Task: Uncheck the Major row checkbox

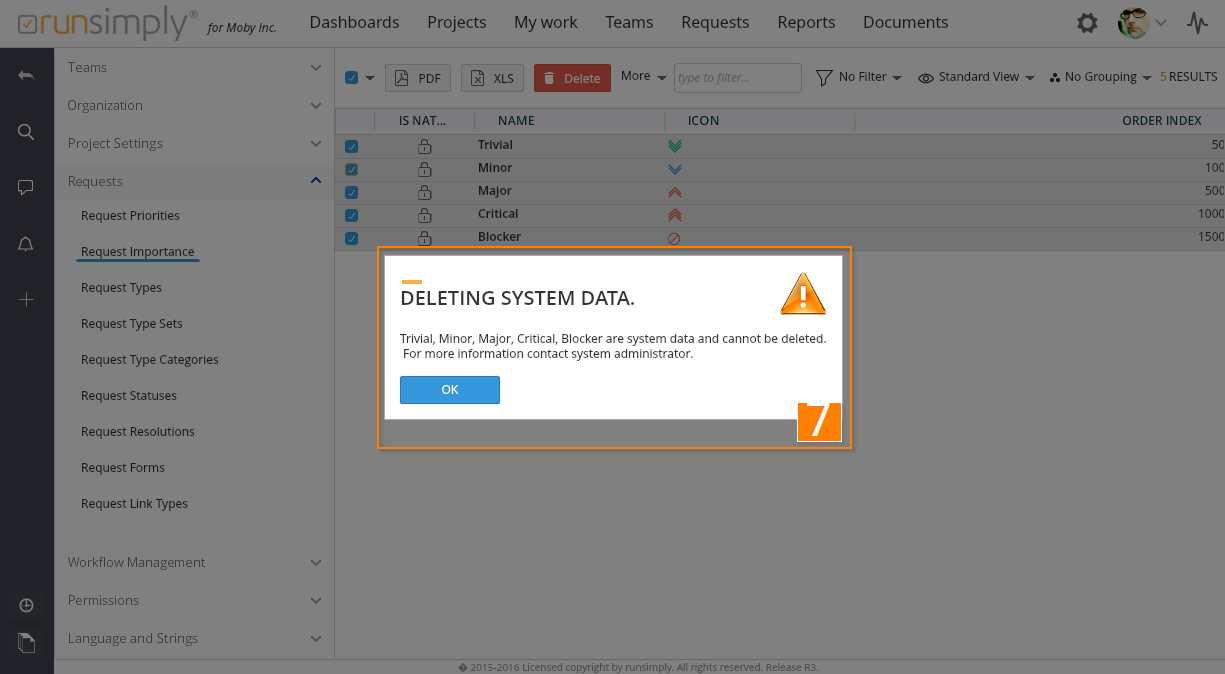Action: [351, 192]
